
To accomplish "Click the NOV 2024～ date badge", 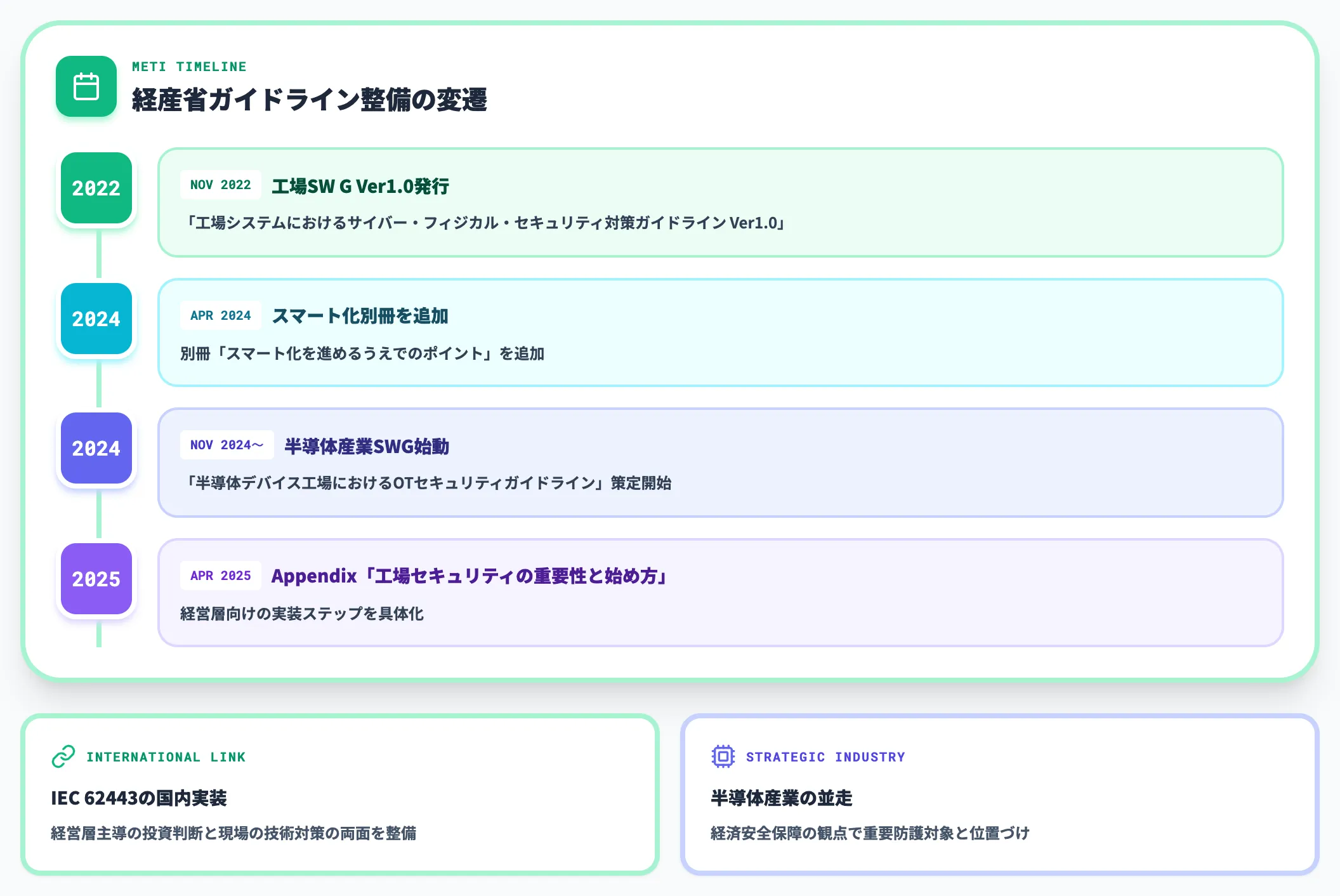I will (227, 445).
